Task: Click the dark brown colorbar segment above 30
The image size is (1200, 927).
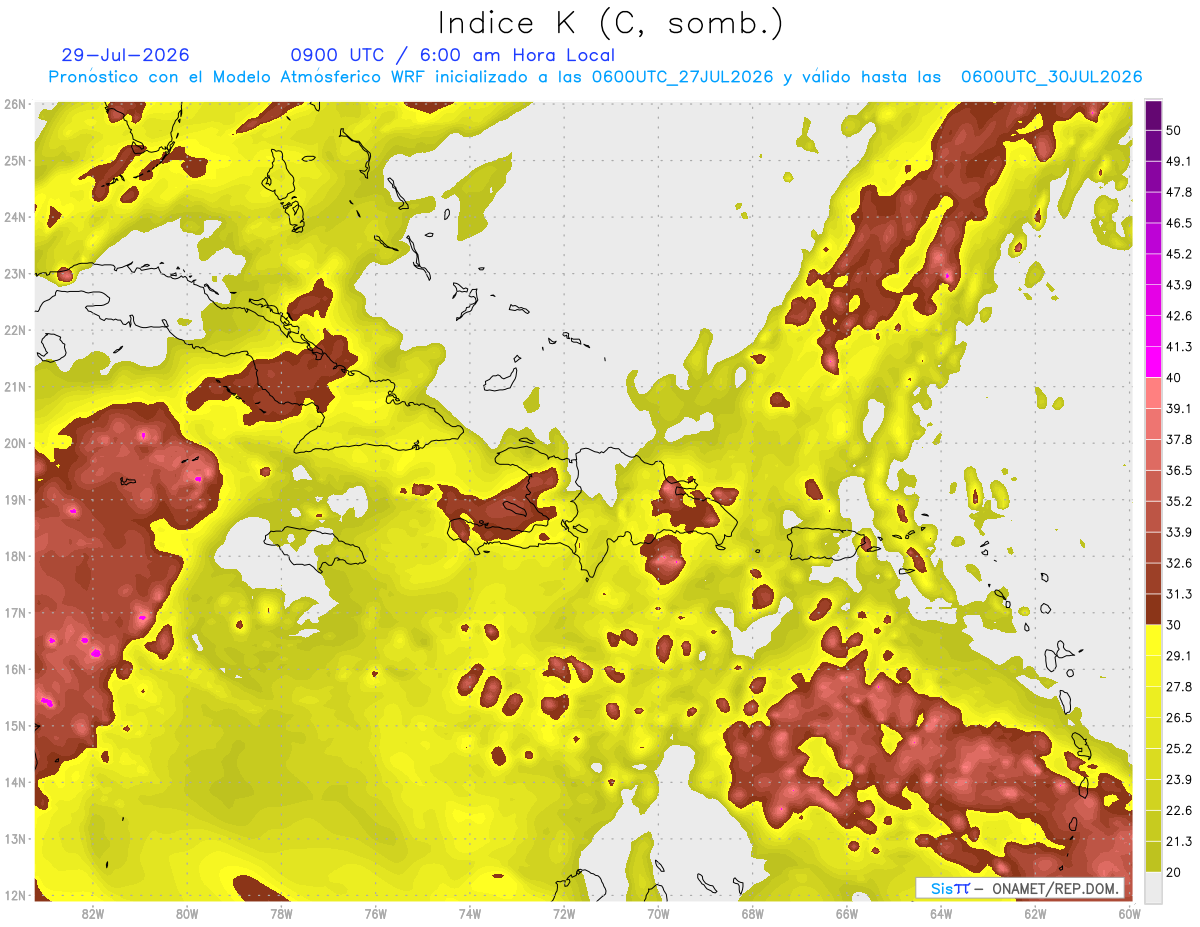Action: point(1153,609)
